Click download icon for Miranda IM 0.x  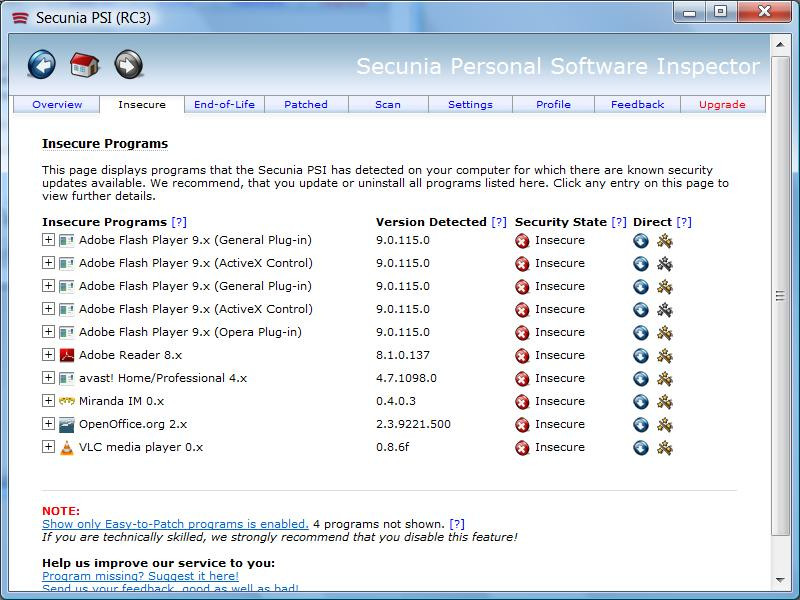point(641,402)
